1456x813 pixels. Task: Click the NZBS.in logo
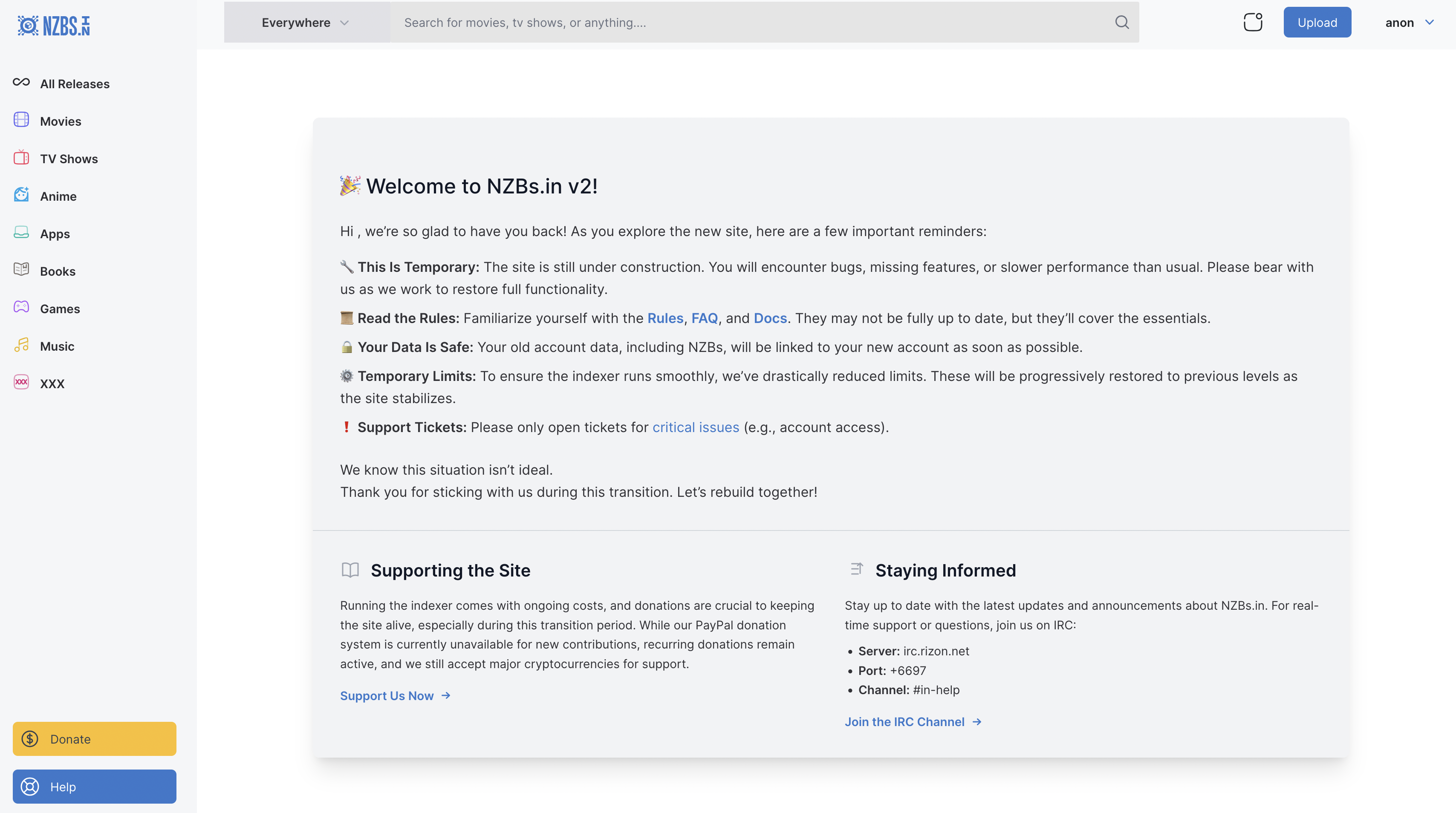(54, 26)
